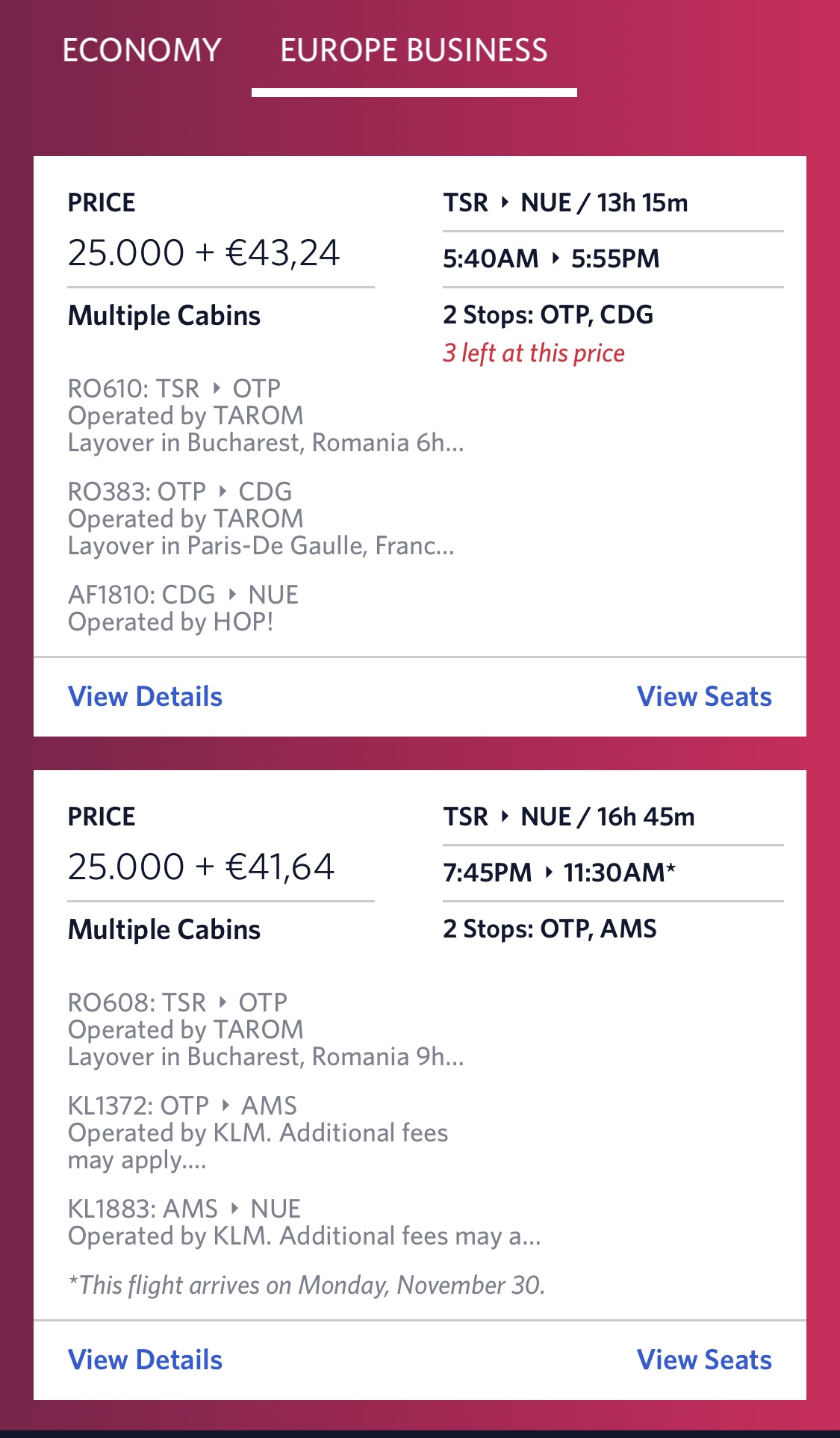Viewport: 840px width, 1438px height.
Task: View Seats for the €43,24 flight
Action: (x=703, y=696)
